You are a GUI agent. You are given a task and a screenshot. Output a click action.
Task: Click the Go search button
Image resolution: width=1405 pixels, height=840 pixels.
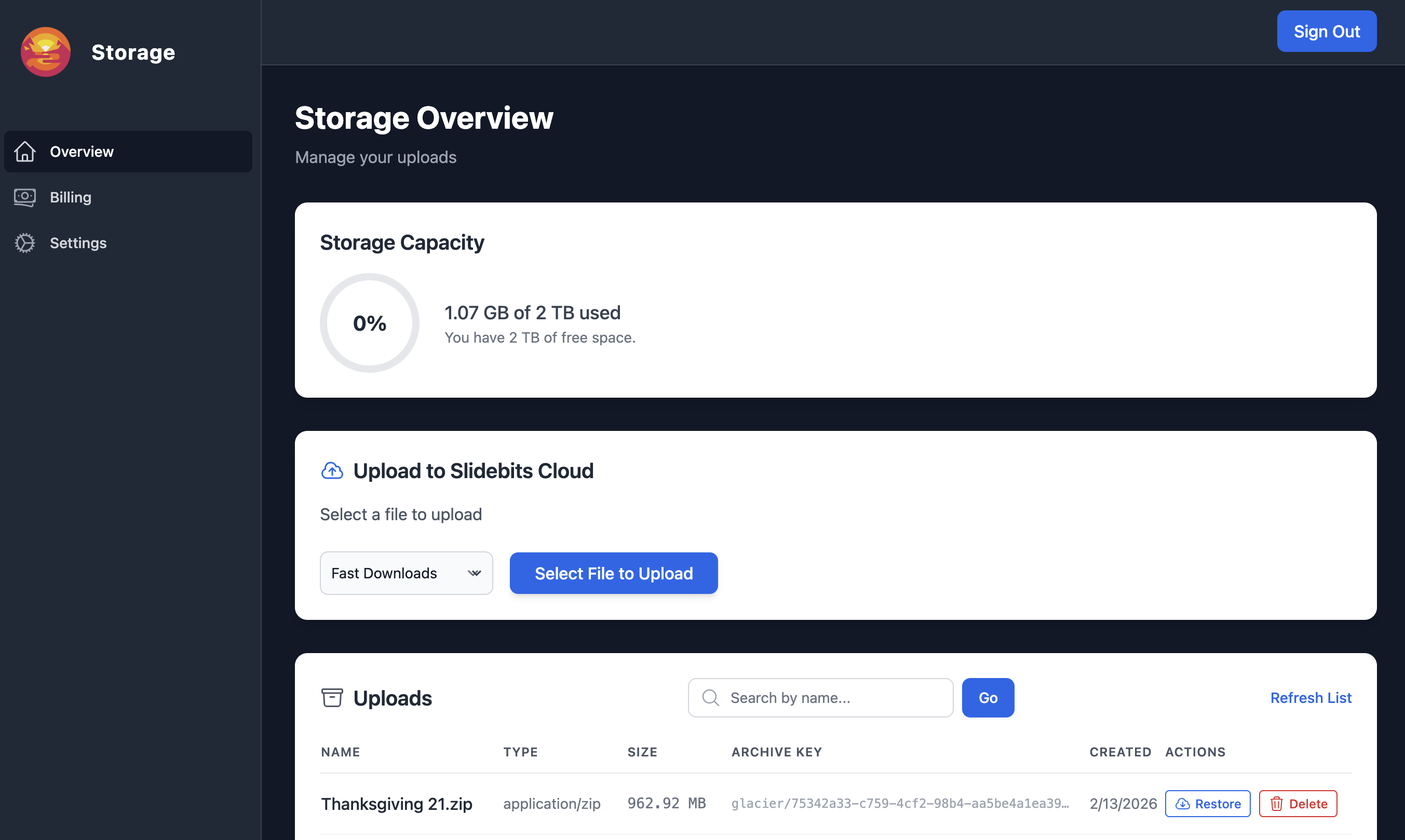tap(988, 697)
